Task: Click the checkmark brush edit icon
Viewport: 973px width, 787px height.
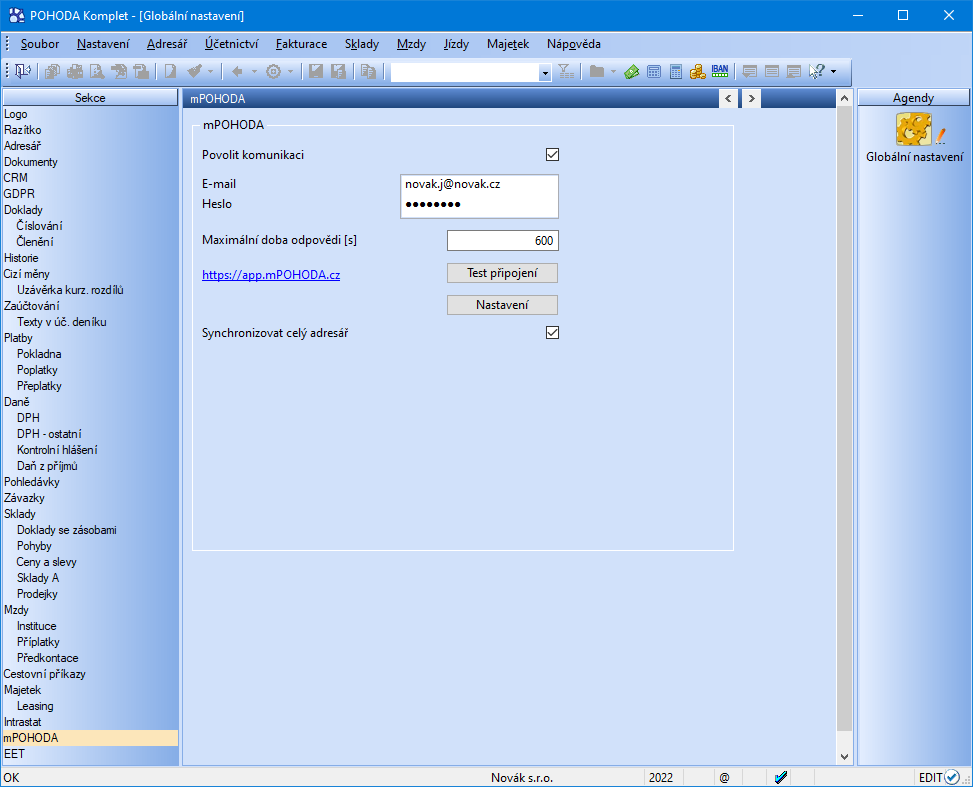Action: (195, 71)
